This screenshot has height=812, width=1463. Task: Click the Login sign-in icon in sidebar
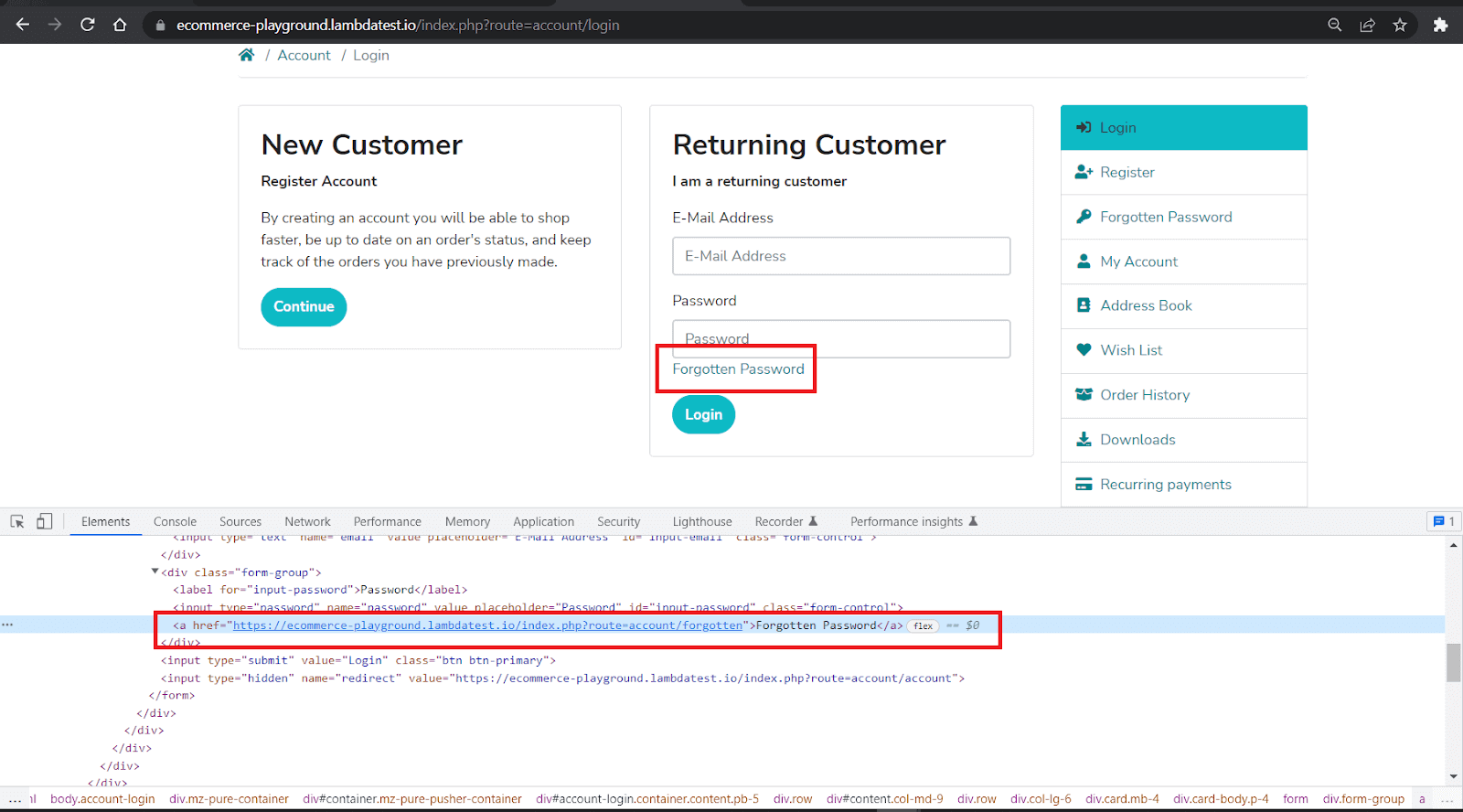[x=1084, y=127]
